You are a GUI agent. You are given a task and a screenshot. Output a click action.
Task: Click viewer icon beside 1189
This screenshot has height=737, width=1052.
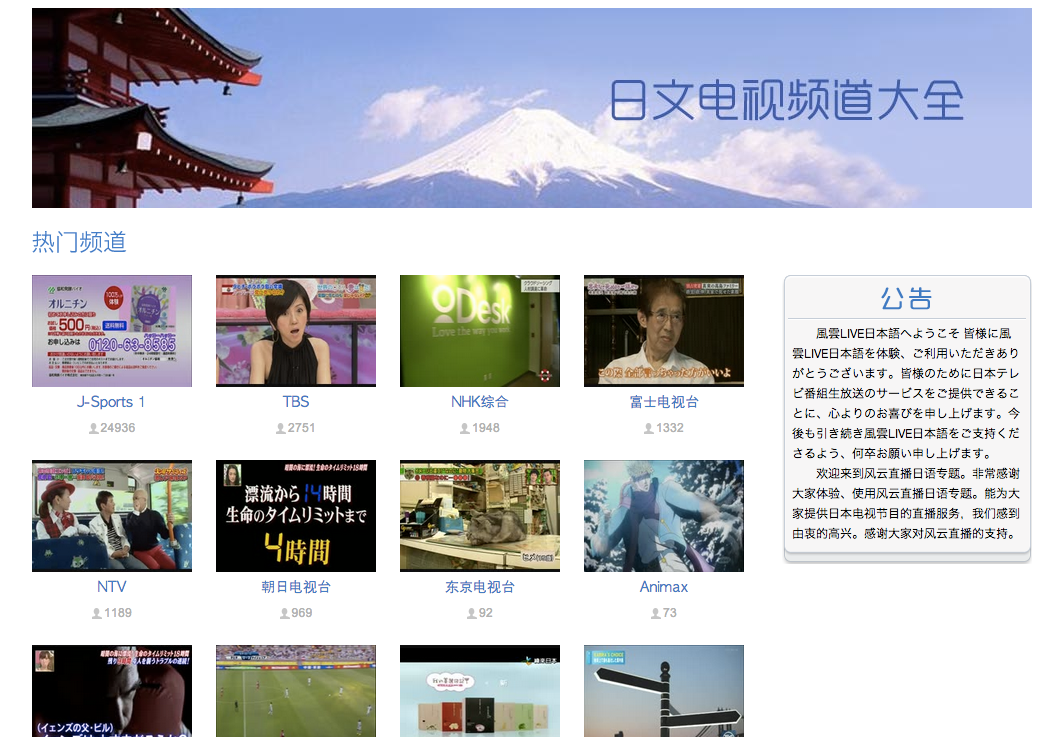(x=97, y=613)
